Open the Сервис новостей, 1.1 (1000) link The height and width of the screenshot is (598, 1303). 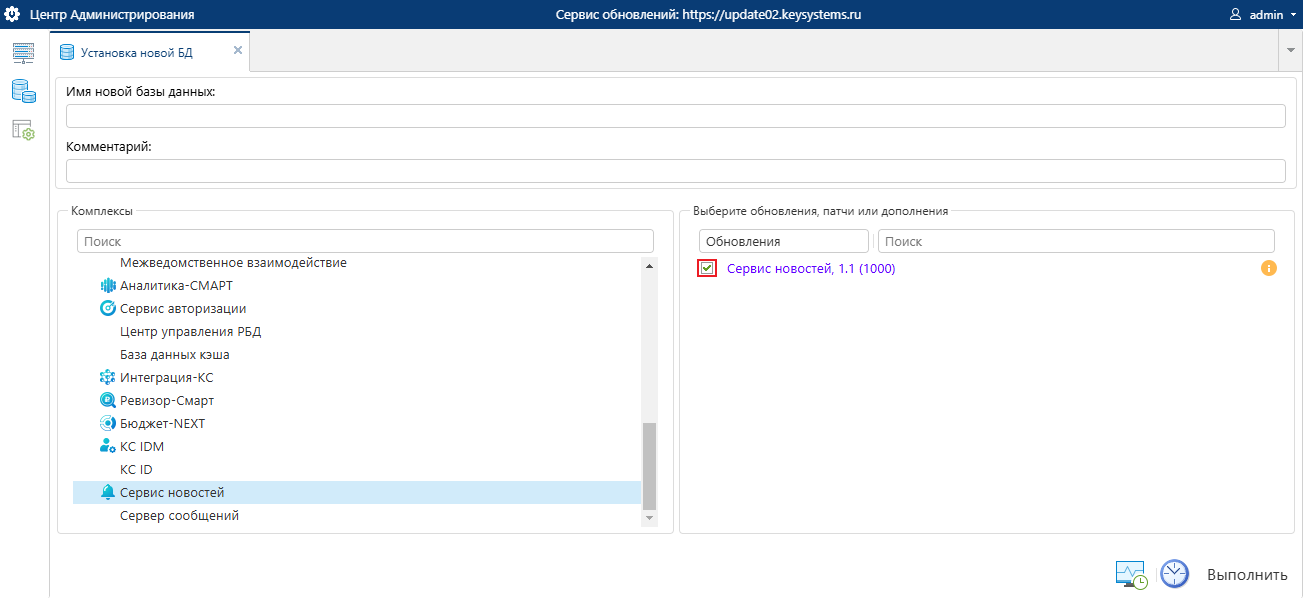point(811,268)
